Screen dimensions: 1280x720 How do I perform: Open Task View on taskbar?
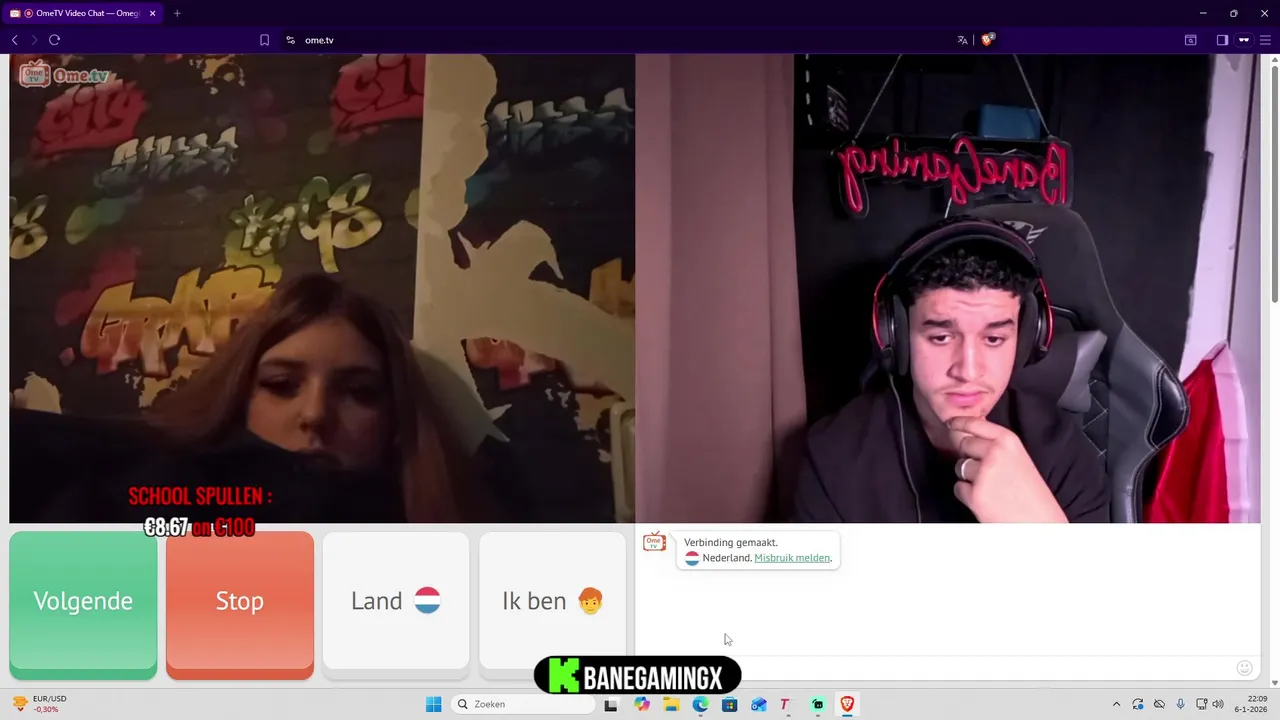(x=610, y=704)
